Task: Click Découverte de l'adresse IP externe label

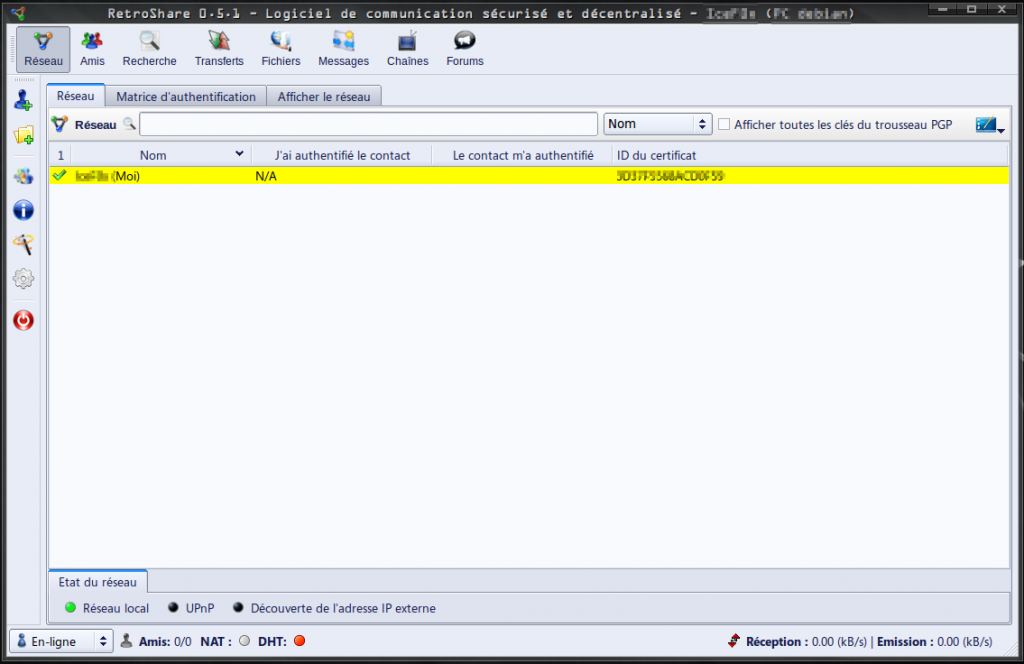Action: point(343,609)
